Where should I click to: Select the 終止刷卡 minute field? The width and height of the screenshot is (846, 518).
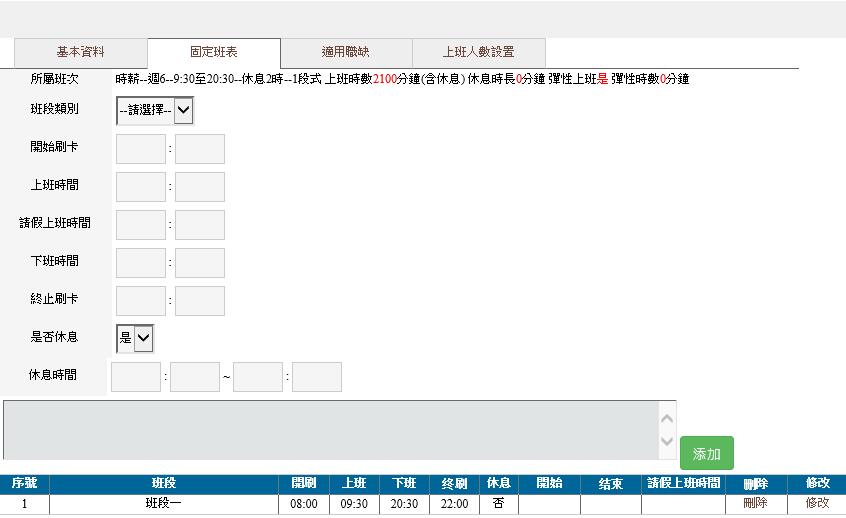click(200, 301)
